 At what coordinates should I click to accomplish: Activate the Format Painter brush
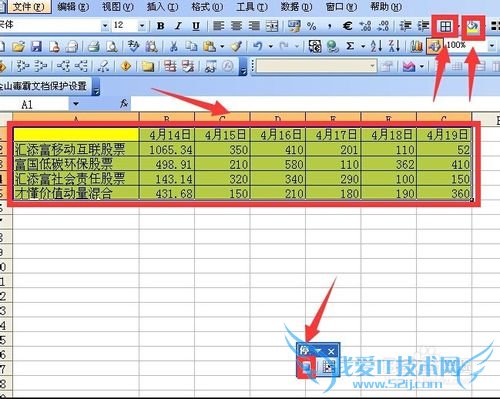236,46
